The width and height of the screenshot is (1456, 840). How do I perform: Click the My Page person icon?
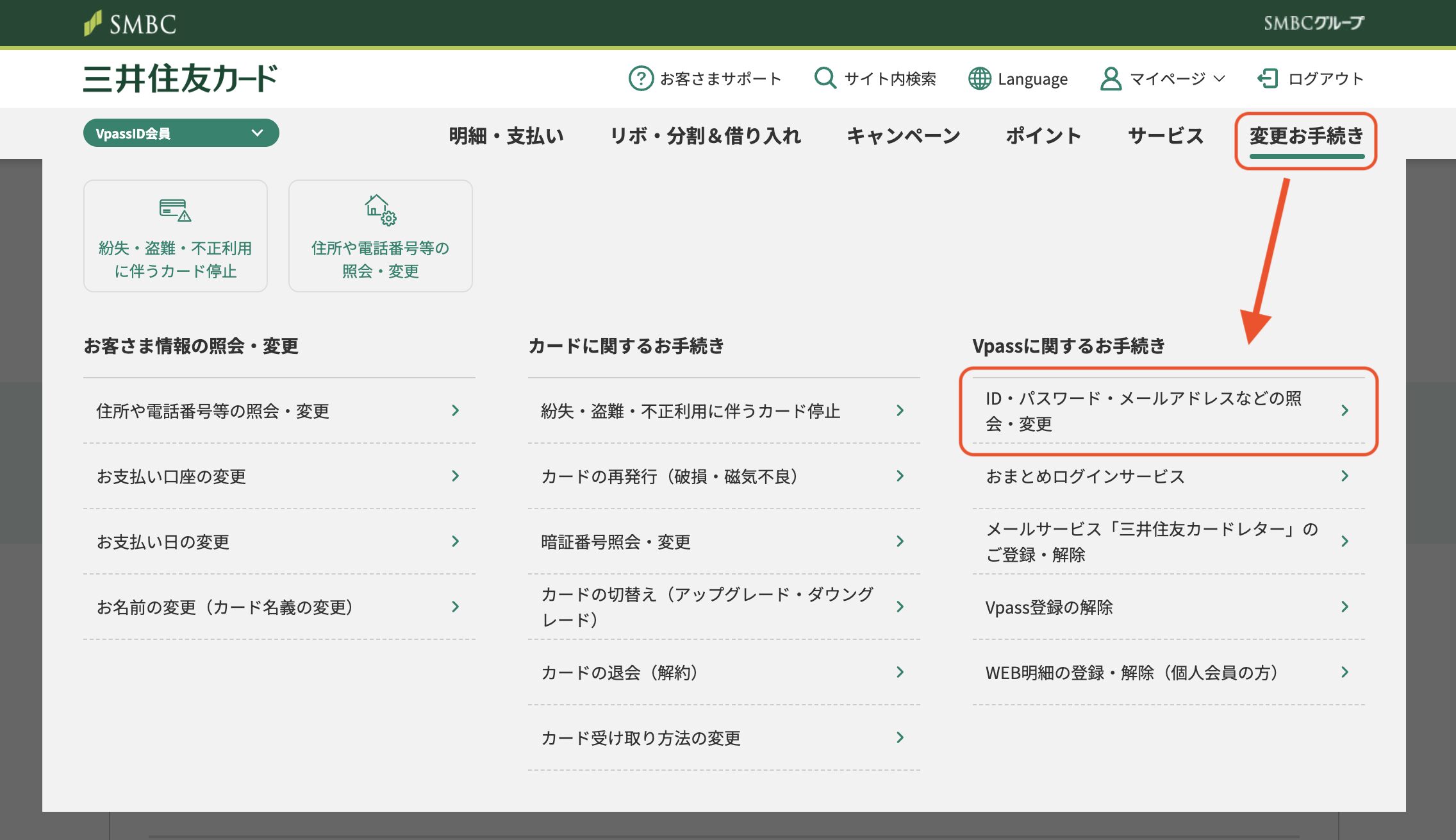1110,78
